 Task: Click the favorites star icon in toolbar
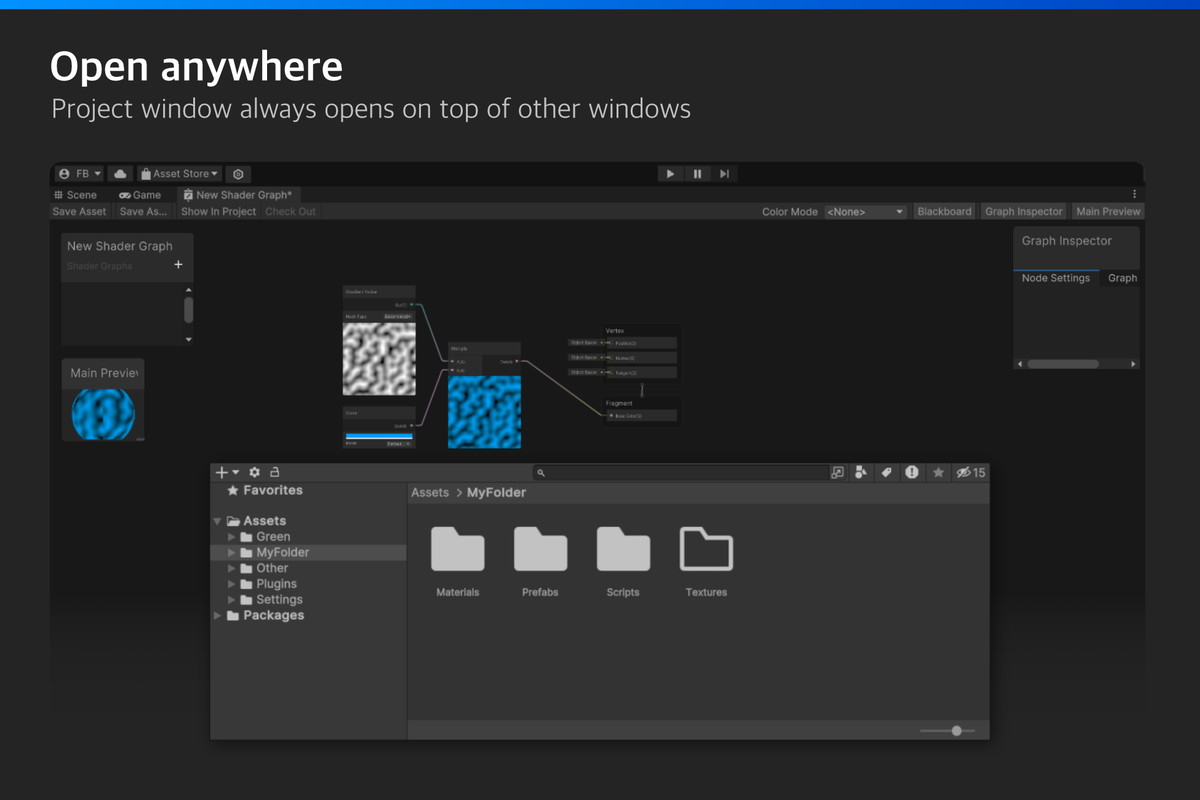(x=938, y=472)
